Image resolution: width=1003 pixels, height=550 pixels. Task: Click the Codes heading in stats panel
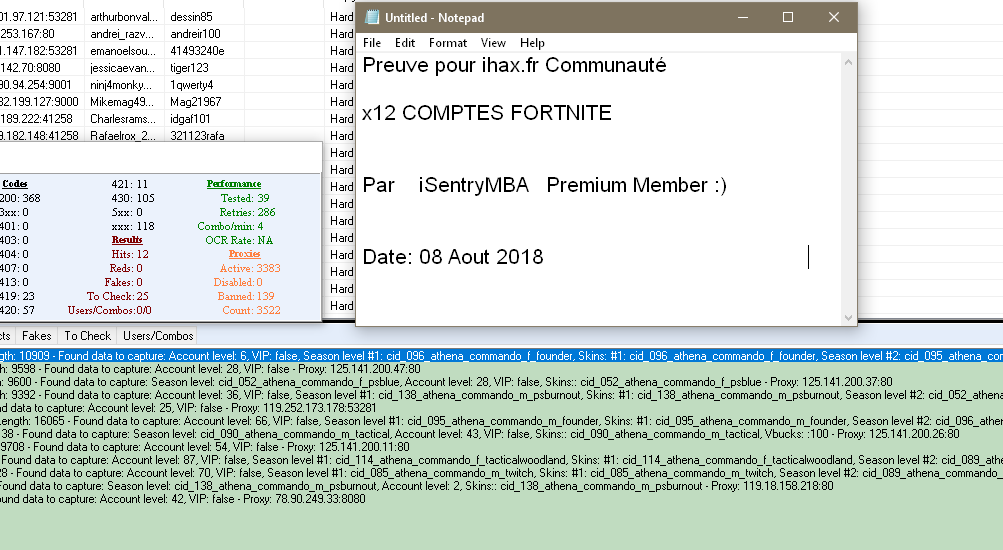pyautogui.click(x=14, y=184)
